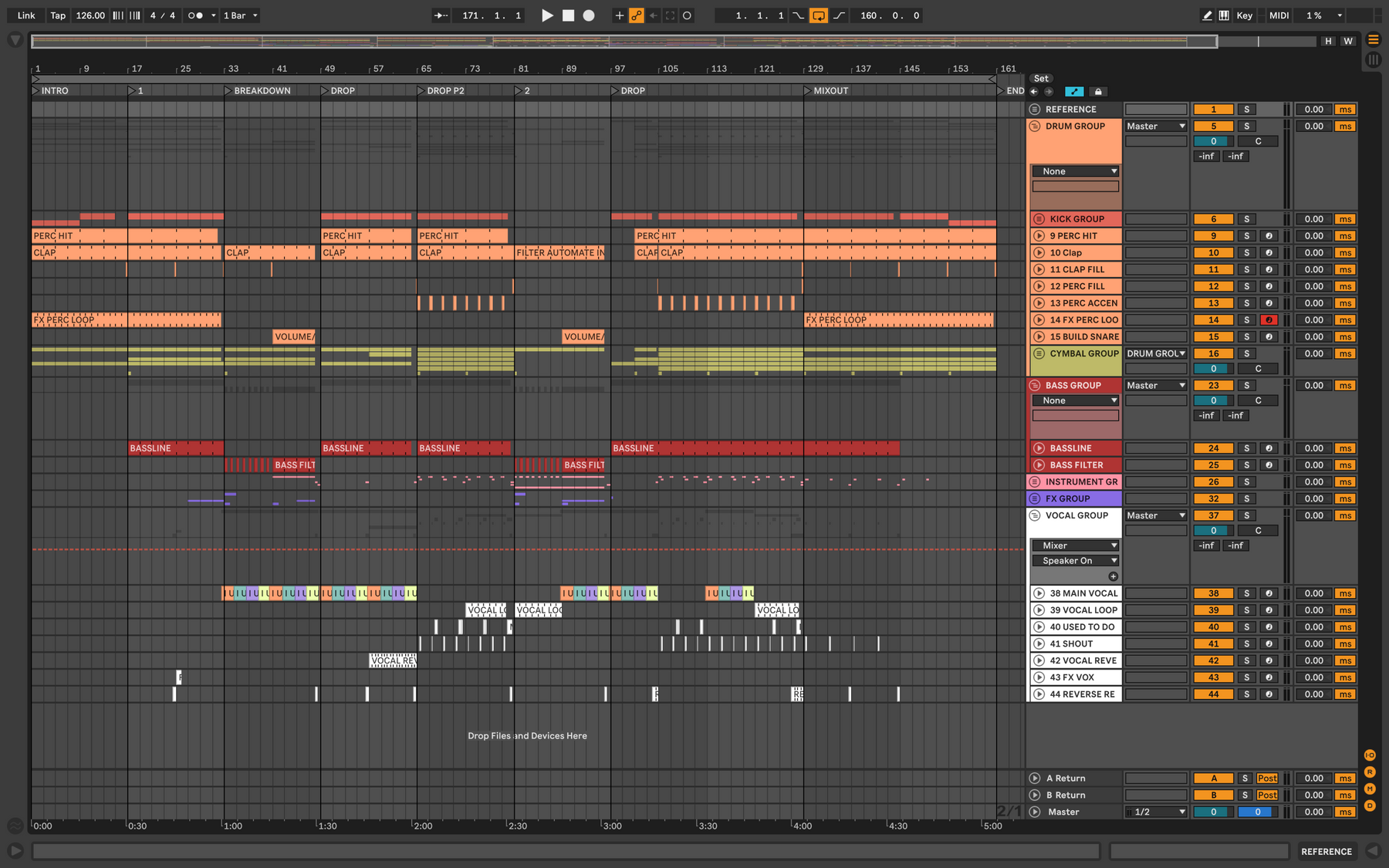This screenshot has width=1389, height=868.
Task: Open Speaker On dropdown in VOCAL GROUP
Action: coord(1076,561)
